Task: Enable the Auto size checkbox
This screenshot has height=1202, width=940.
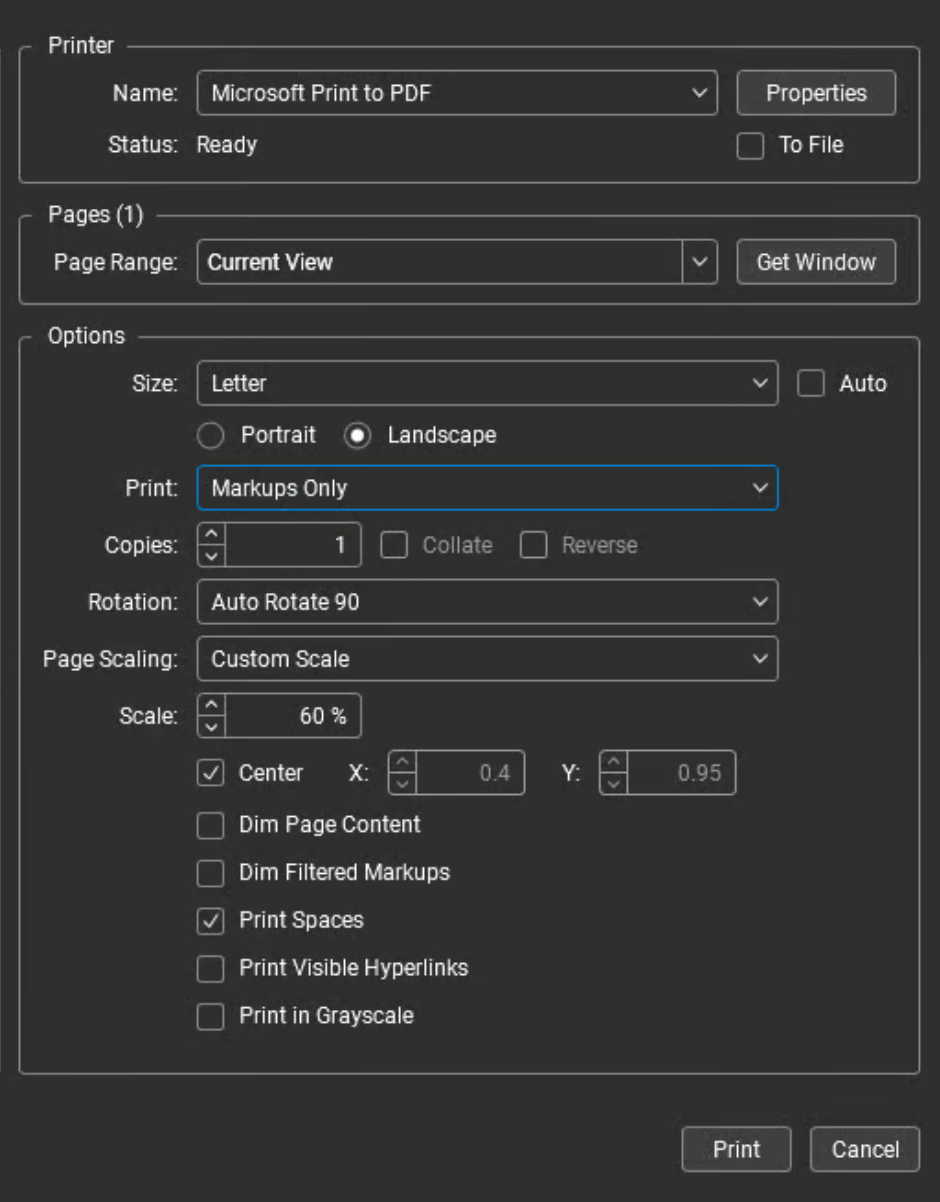Action: click(812, 383)
